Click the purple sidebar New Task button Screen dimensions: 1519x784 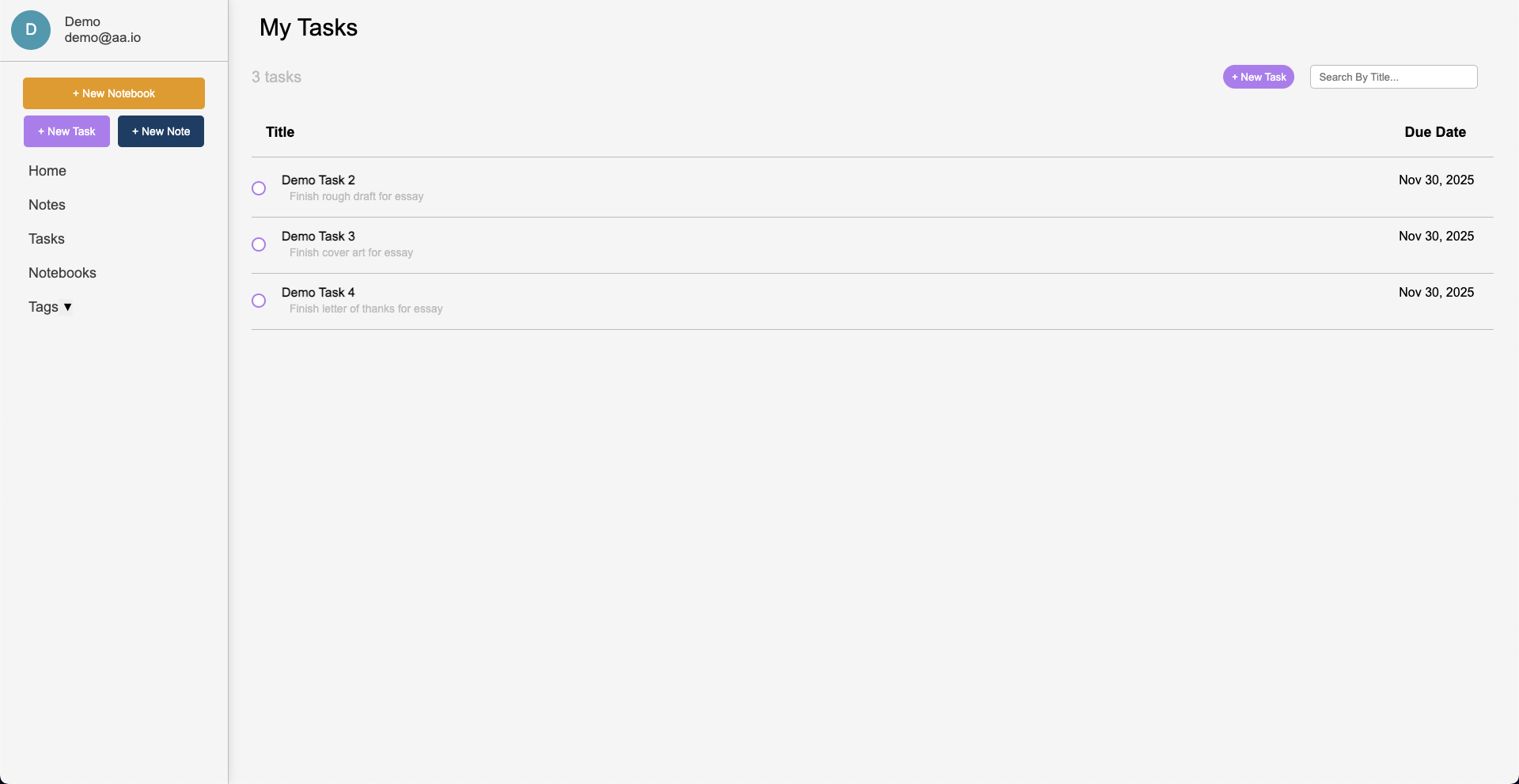tap(66, 131)
